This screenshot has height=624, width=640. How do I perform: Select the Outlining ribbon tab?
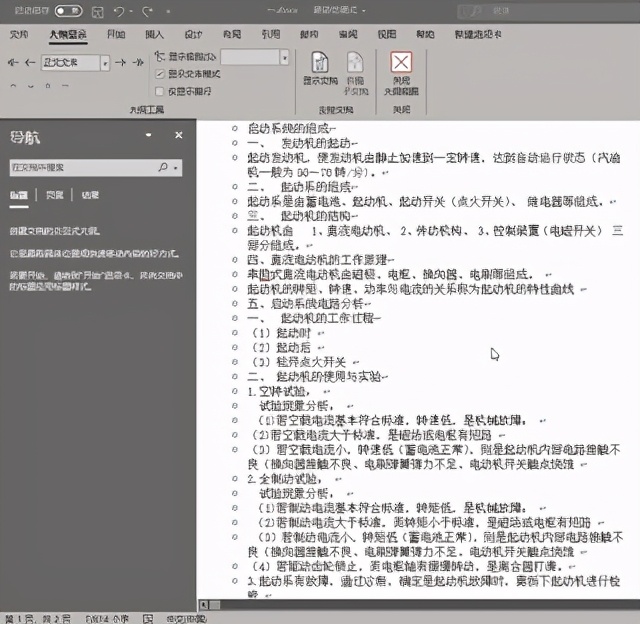click(x=68, y=35)
